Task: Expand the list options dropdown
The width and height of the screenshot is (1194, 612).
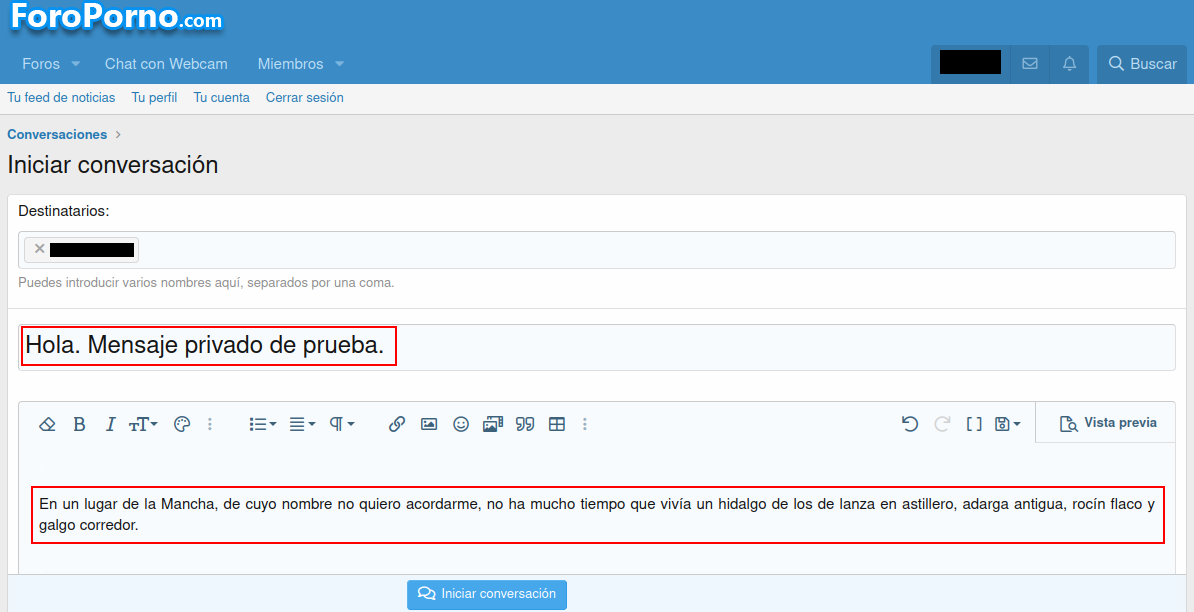Action: 262,424
